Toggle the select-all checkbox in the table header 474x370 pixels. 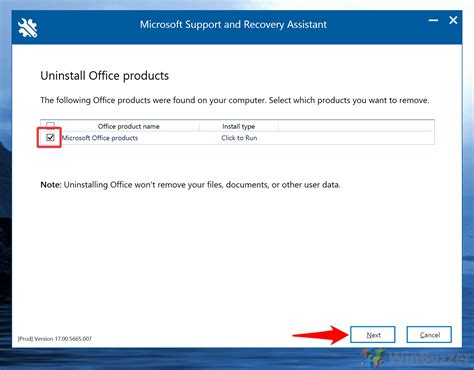pos(50,125)
